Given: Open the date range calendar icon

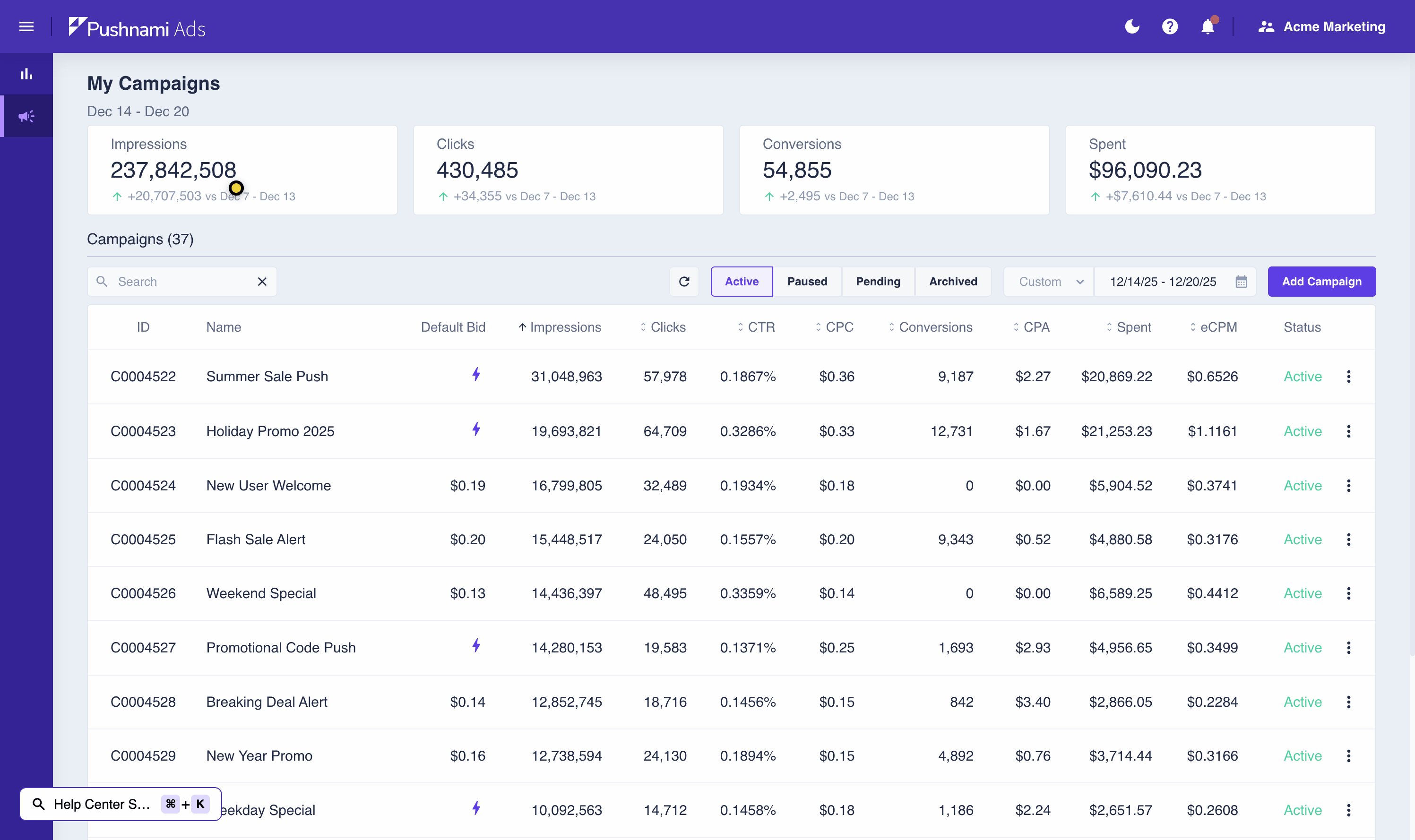Looking at the screenshot, I should 1241,282.
